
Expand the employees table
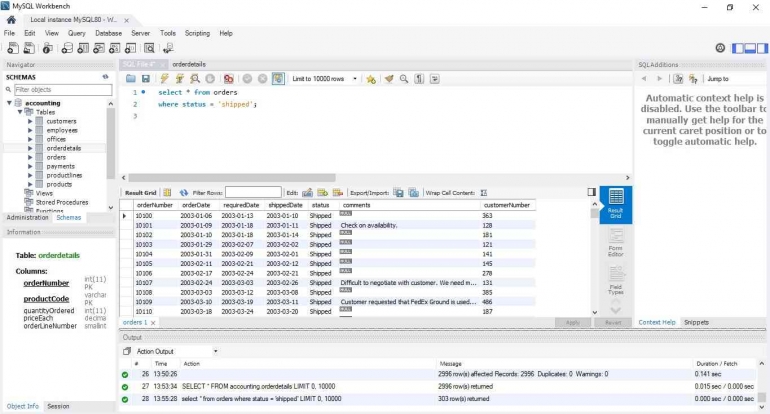pyautogui.click(x=30, y=130)
